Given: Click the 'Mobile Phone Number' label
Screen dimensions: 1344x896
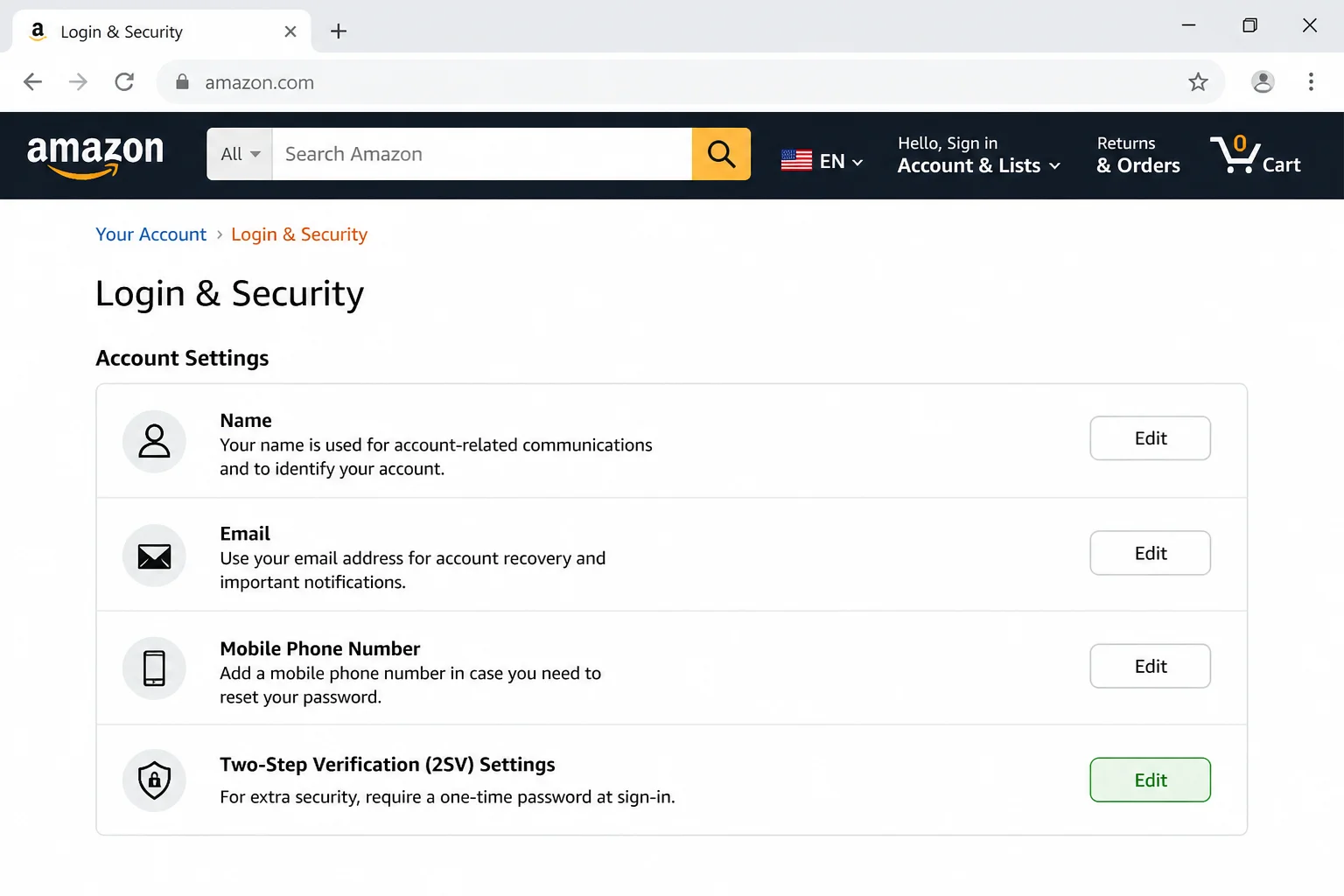Looking at the screenshot, I should pos(320,648).
